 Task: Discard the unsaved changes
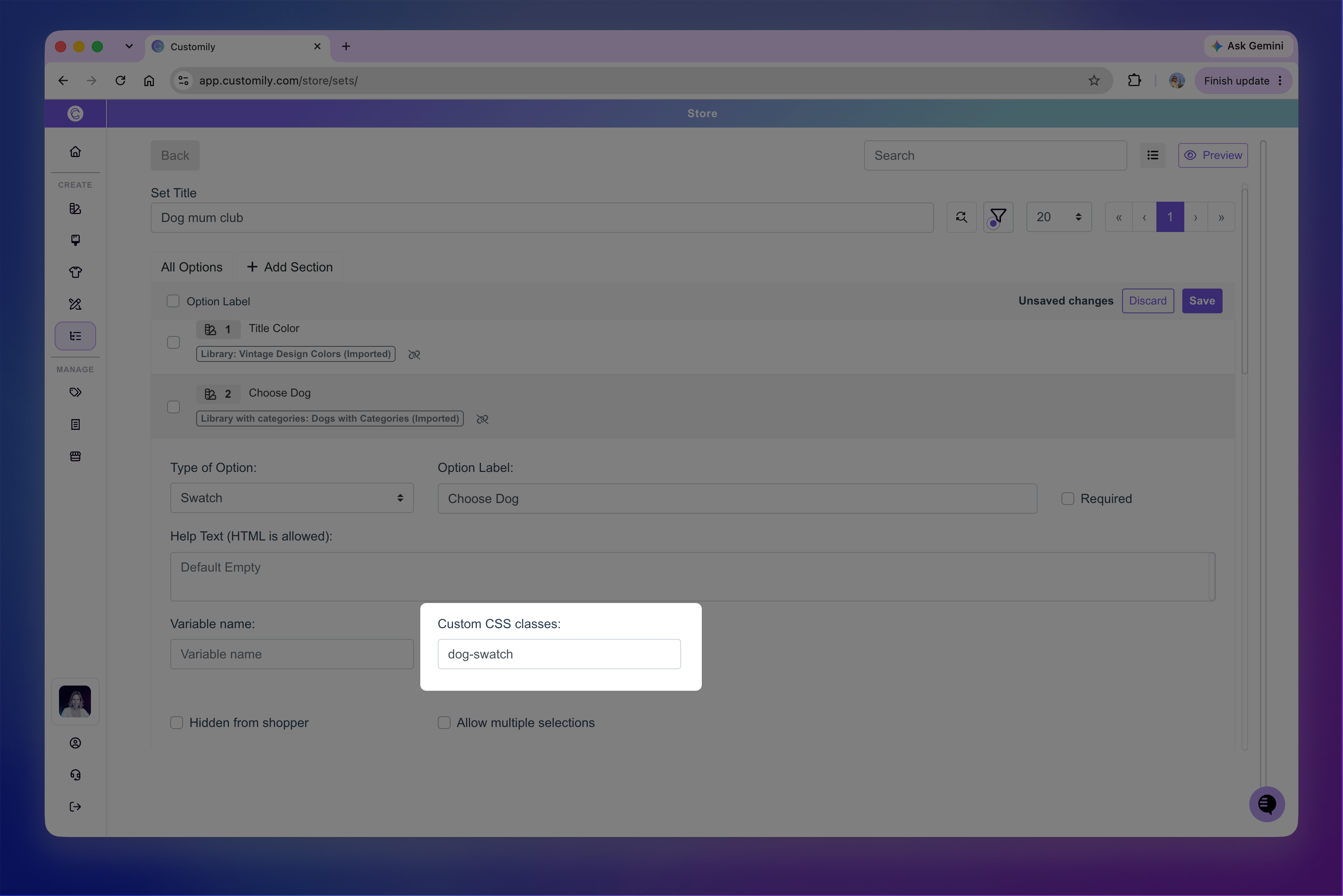1148,301
